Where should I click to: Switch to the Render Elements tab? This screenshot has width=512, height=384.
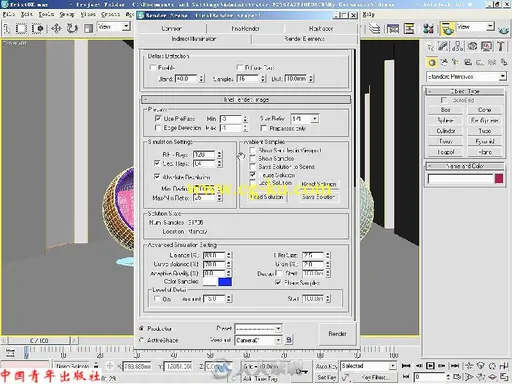coord(304,39)
